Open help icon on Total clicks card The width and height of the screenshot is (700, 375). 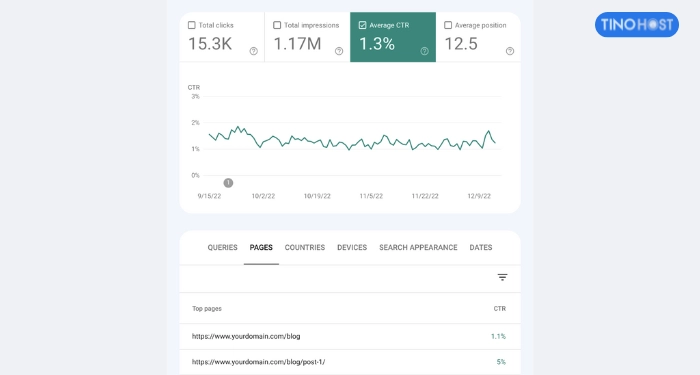pyautogui.click(x=254, y=51)
